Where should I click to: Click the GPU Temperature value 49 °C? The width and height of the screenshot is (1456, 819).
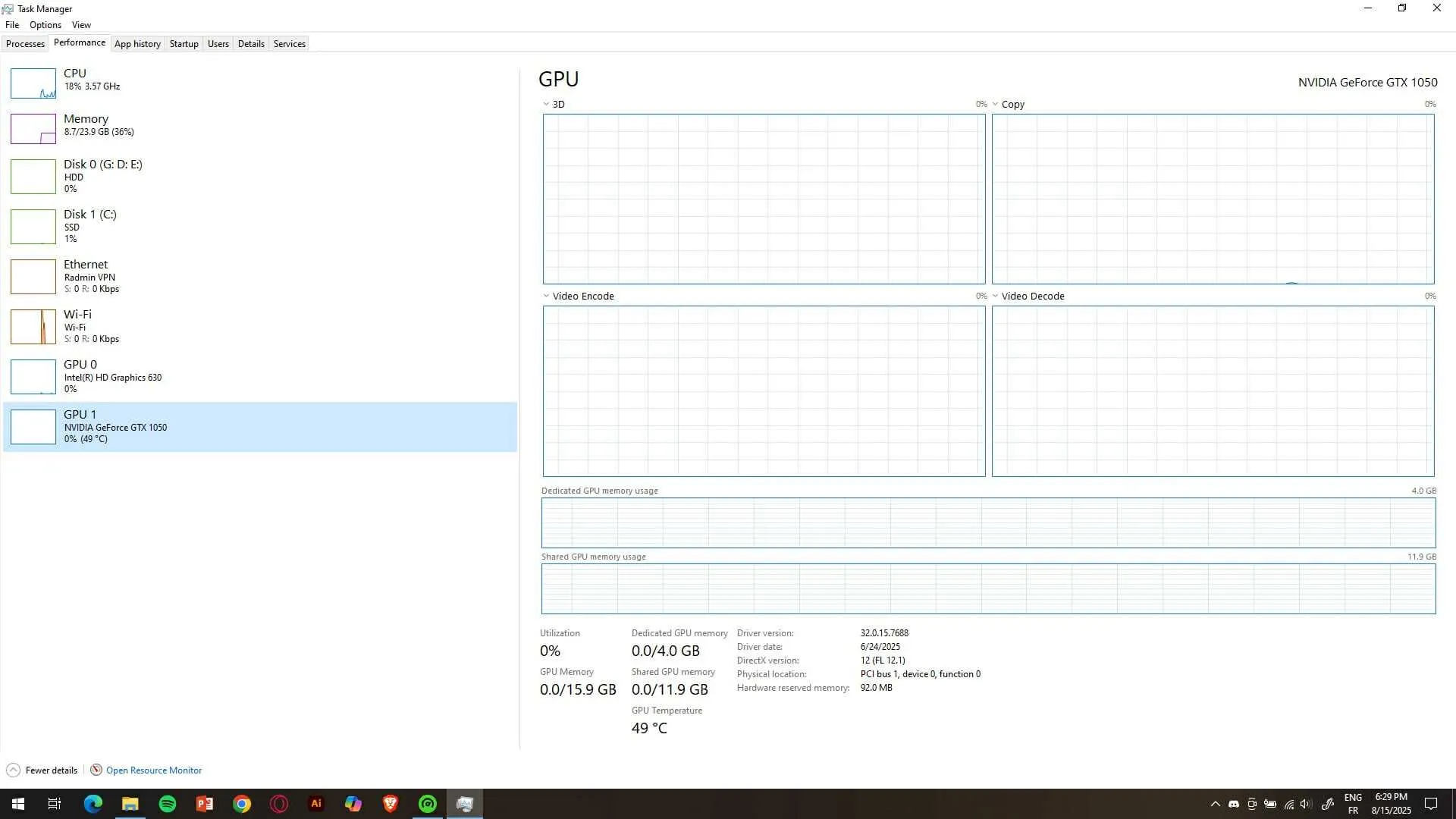[649, 729]
